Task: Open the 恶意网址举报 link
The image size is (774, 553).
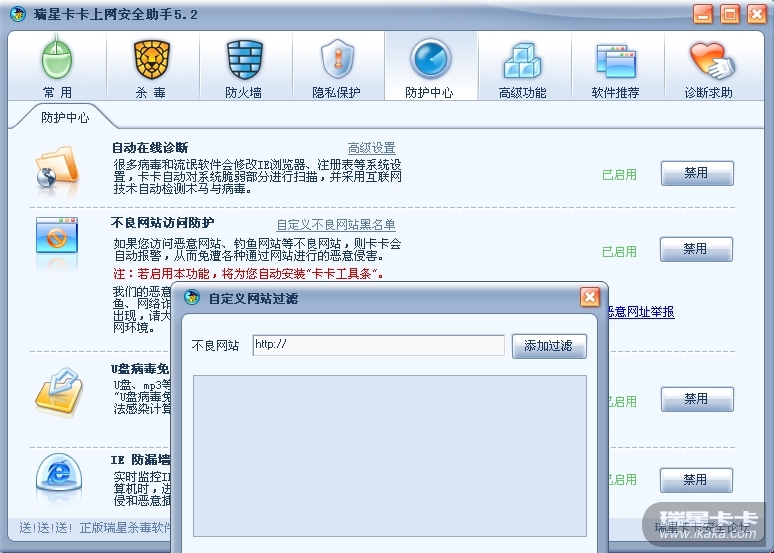Action: [640, 312]
